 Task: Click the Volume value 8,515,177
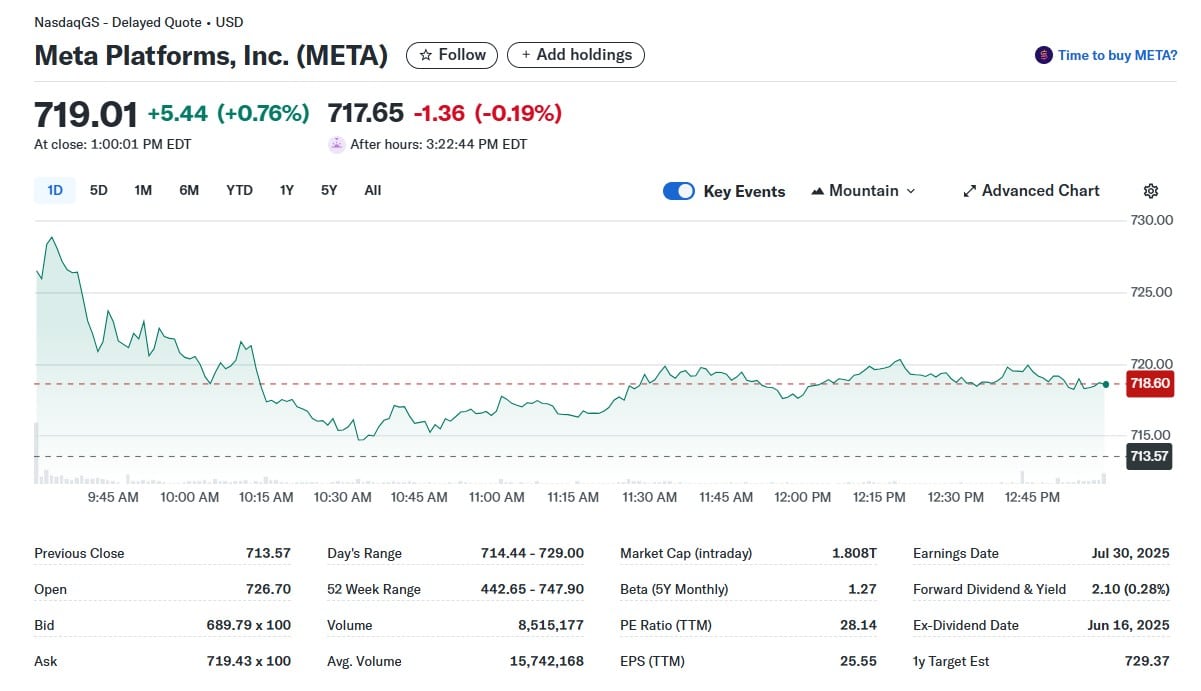tap(550, 625)
